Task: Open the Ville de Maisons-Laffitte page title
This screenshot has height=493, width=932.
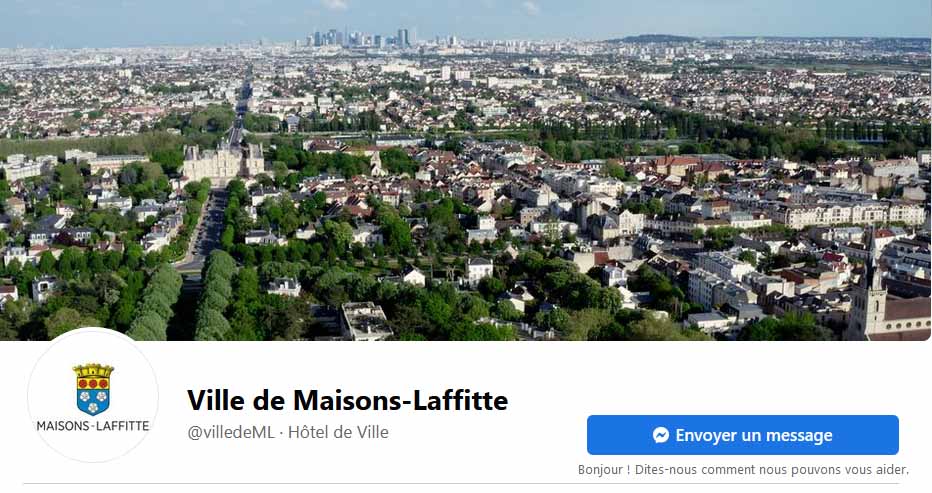Action: pos(348,400)
